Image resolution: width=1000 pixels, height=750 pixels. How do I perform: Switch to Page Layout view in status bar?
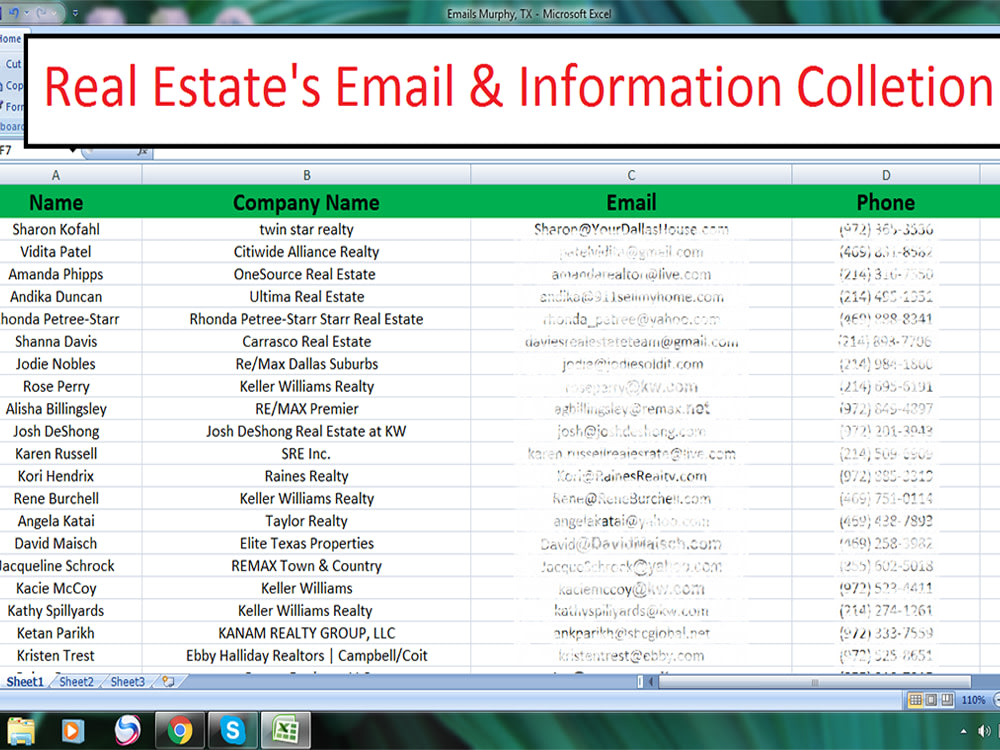[x=931, y=700]
